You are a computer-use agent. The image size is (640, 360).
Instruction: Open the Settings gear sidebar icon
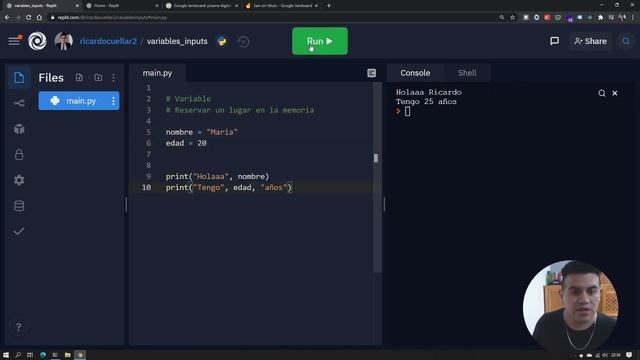coord(19,180)
